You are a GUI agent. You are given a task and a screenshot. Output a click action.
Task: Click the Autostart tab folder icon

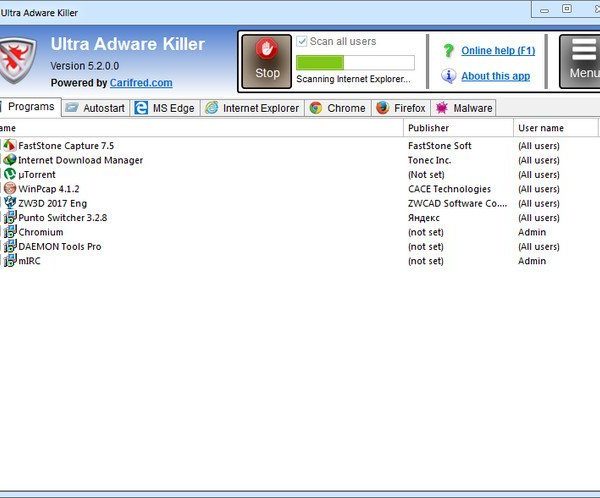click(x=72, y=108)
